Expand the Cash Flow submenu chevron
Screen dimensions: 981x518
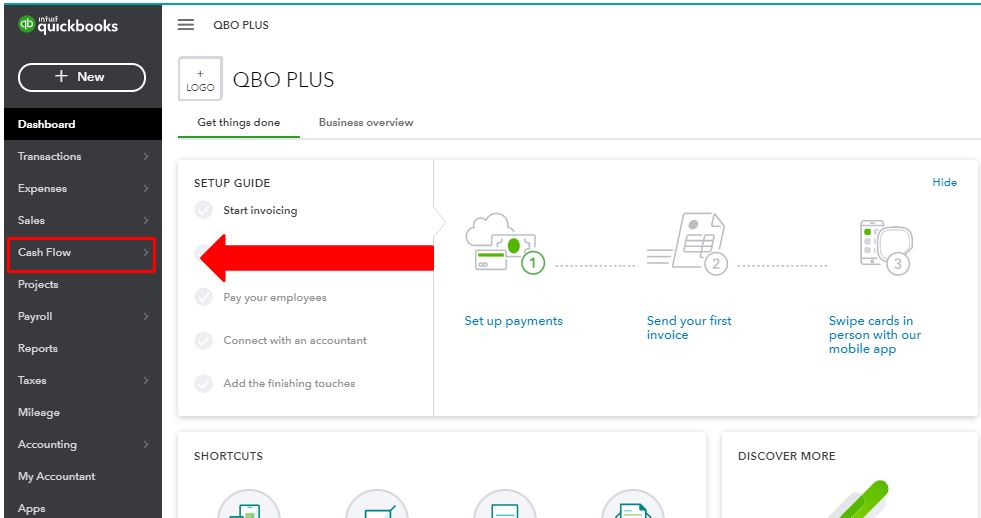click(146, 252)
